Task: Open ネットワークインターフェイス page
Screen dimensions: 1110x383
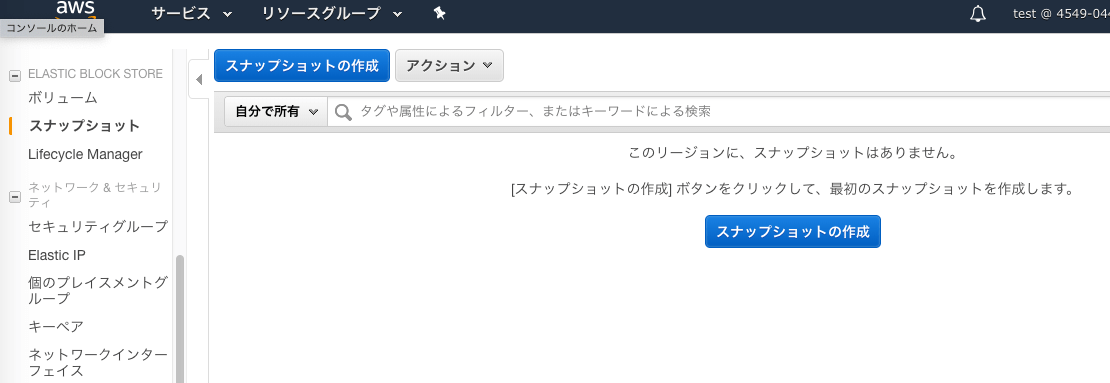Action: point(98,362)
